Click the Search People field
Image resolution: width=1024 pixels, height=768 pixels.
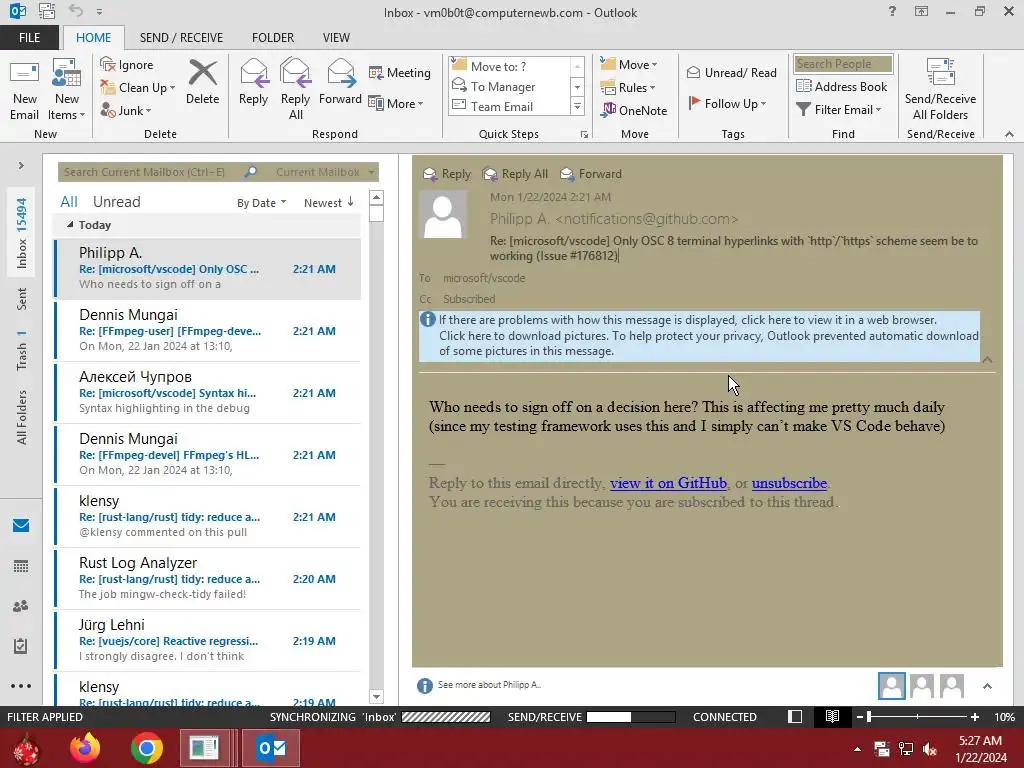click(x=843, y=64)
